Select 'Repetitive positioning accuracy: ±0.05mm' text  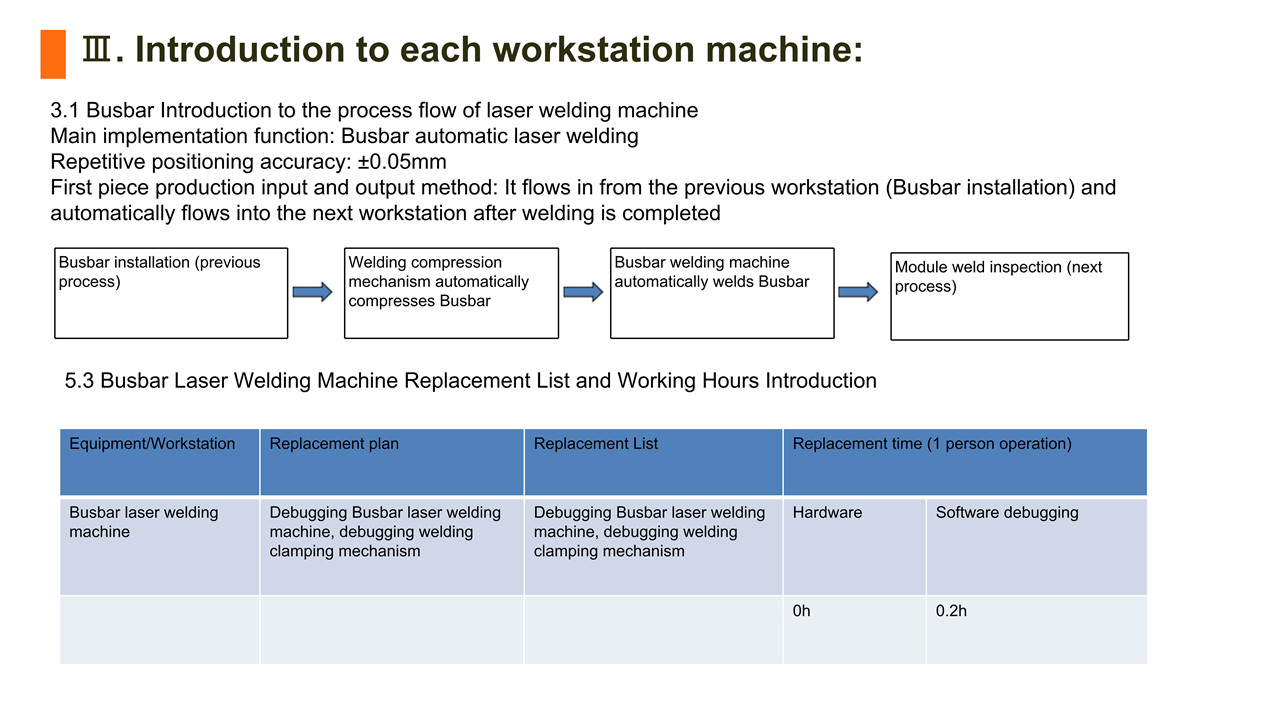(x=248, y=162)
